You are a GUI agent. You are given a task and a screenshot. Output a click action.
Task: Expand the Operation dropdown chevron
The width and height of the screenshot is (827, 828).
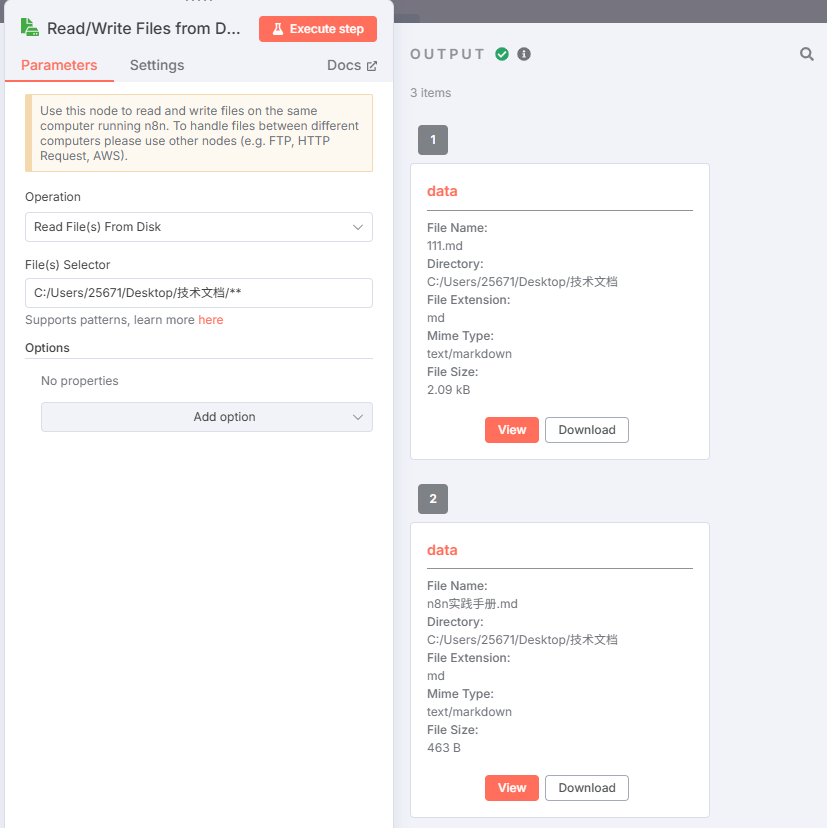358,227
